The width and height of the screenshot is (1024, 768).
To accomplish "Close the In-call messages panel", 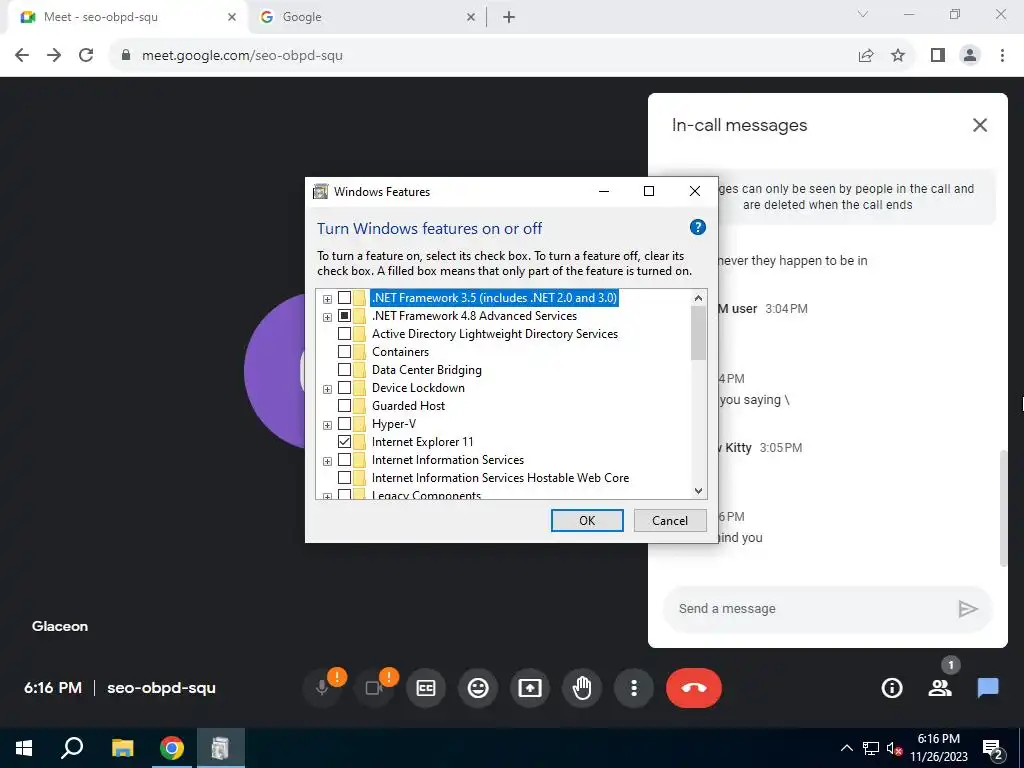I will (980, 125).
